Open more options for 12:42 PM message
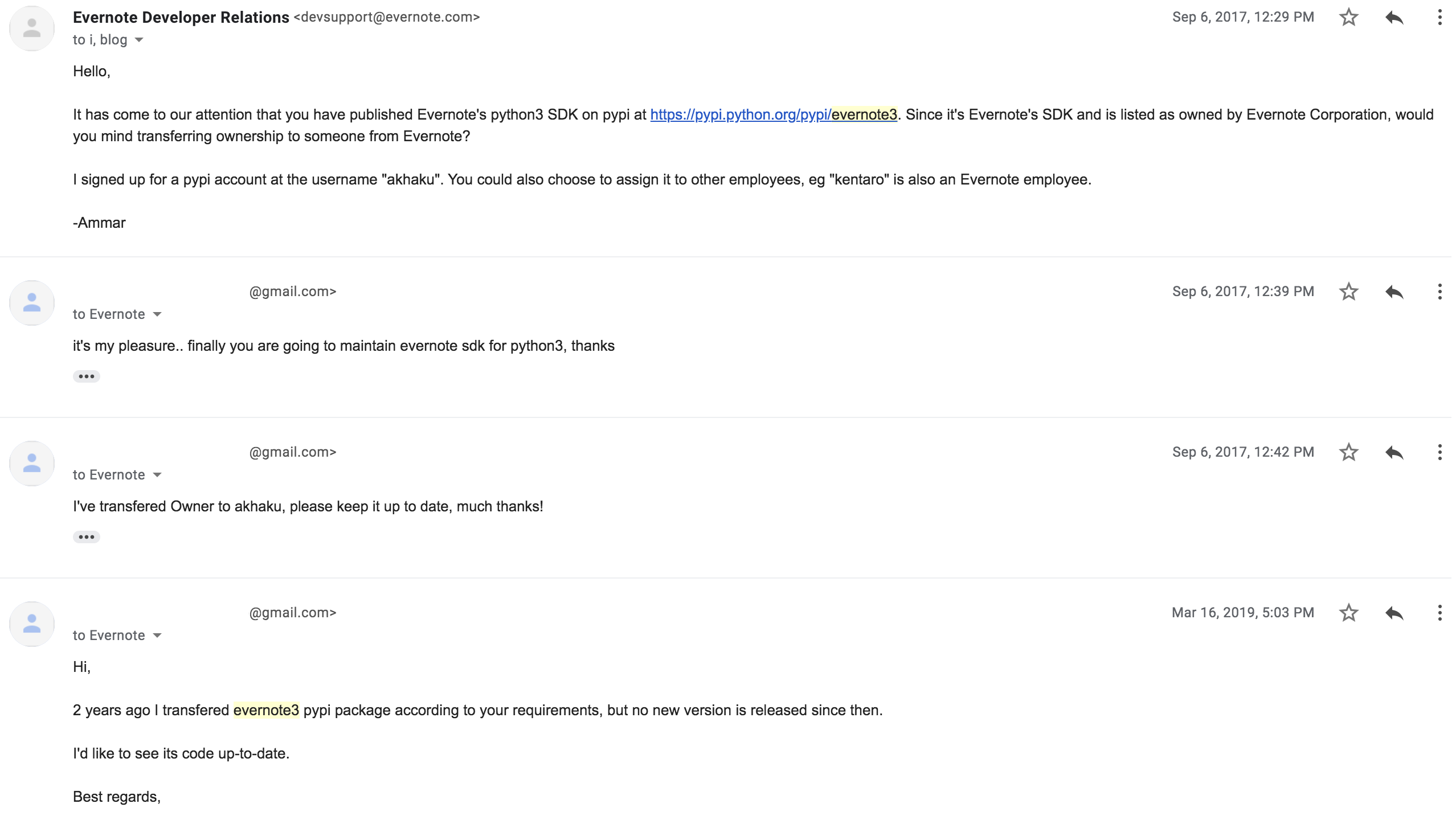Viewport: 1456px width, 820px height. click(x=1439, y=452)
